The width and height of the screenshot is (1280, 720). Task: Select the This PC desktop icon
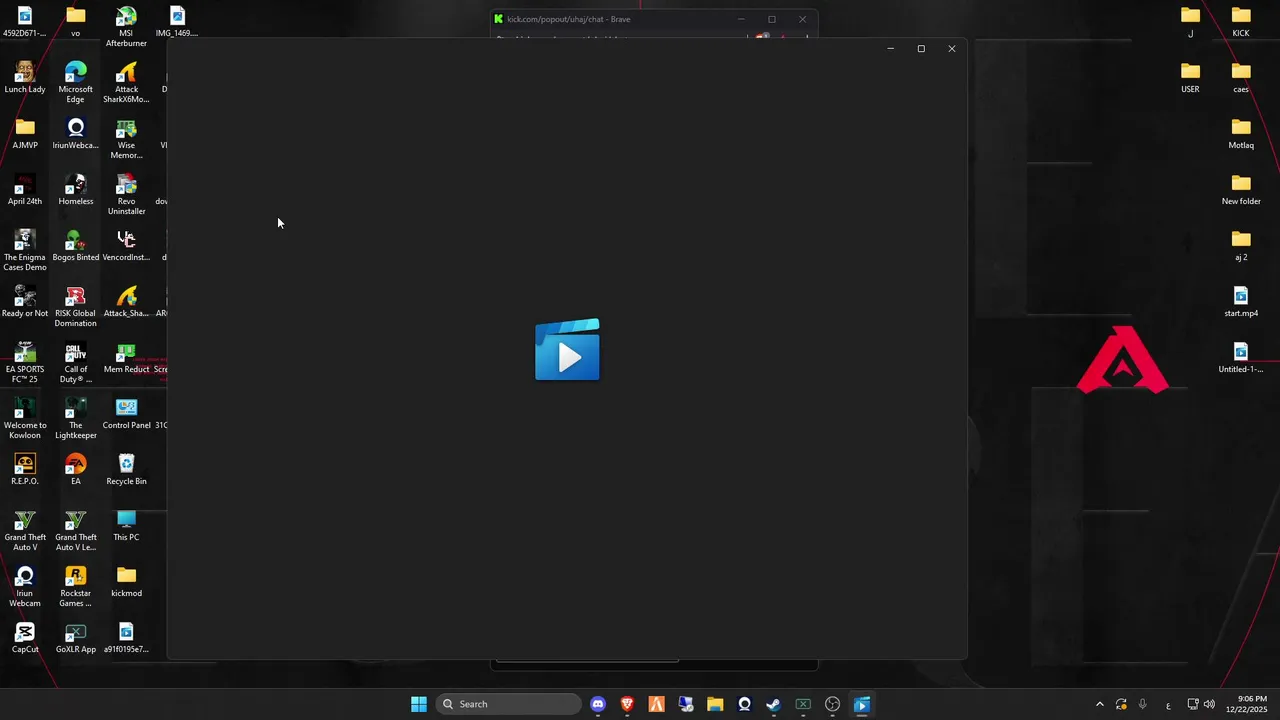[x=126, y=526]
